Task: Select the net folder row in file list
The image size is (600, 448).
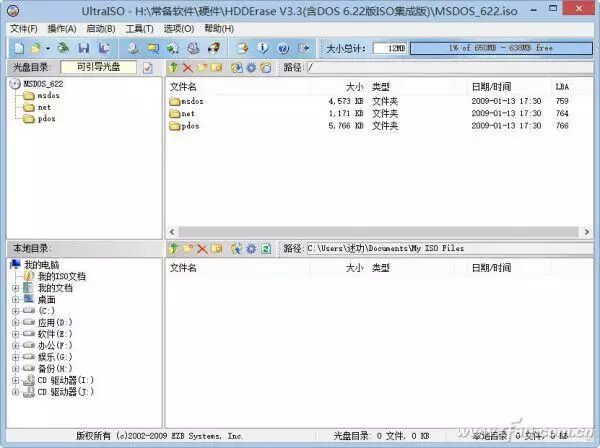Action: pos(369,114)
